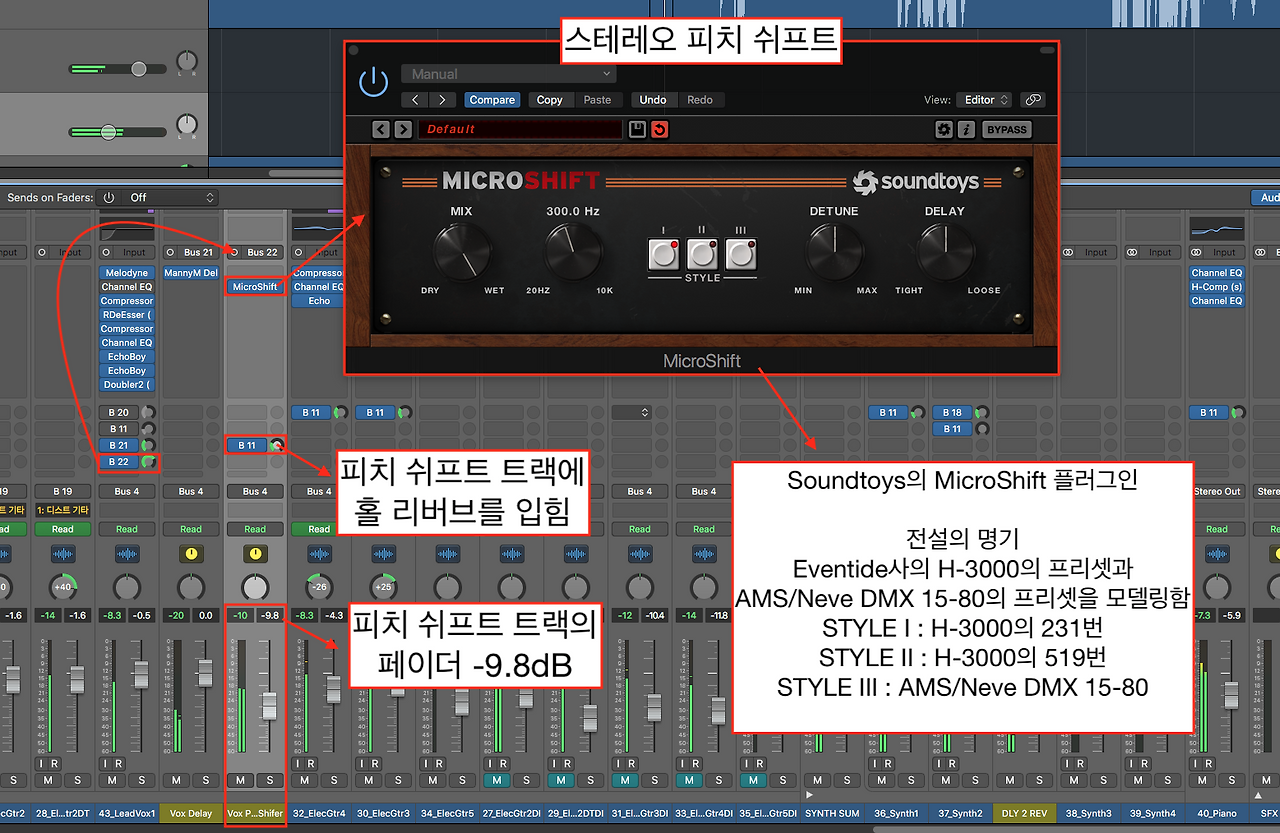
Task: Open the Stereo Out output slot
Action: tap(1217, 491)
